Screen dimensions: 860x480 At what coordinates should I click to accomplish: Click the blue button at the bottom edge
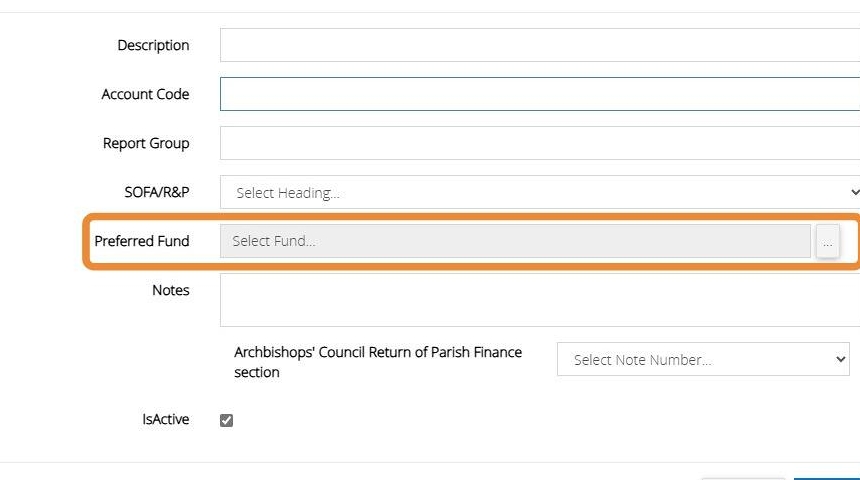826,477
